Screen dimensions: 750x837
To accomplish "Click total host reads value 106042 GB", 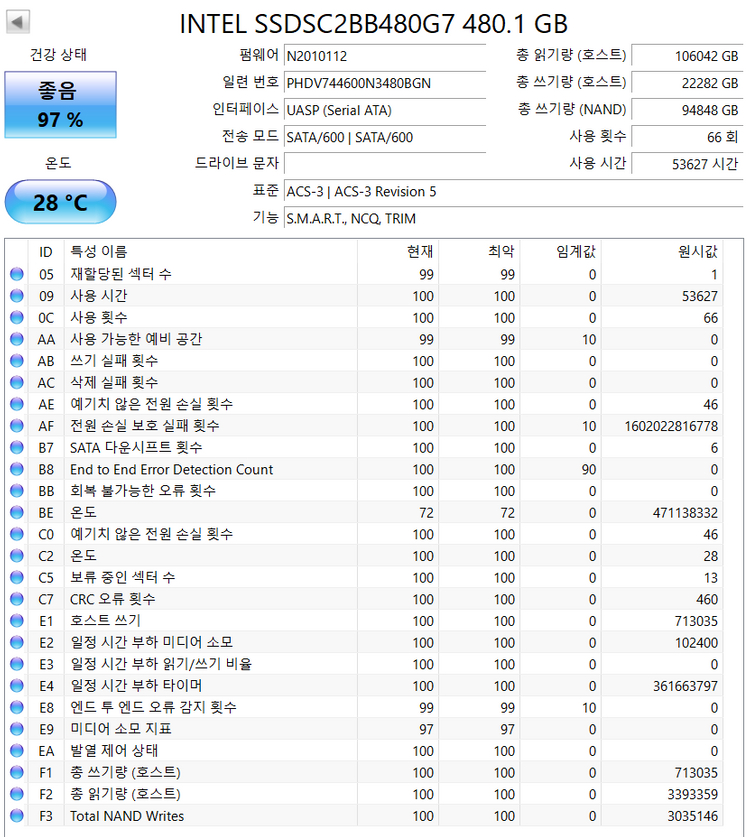I will click(x=687, y=56).
